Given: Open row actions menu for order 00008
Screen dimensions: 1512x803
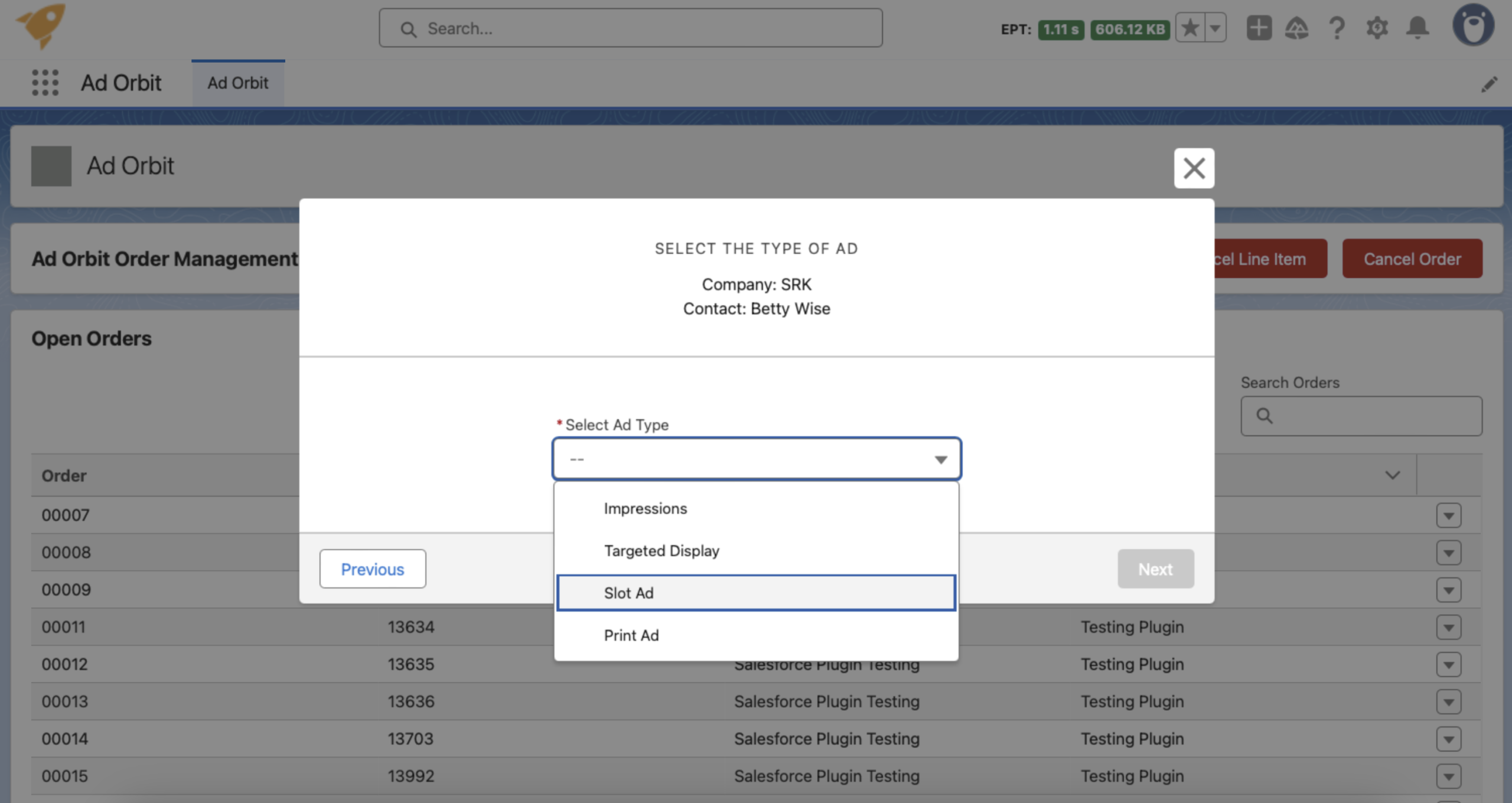Looking at the screenshot, I should [x=1449, y=553].
